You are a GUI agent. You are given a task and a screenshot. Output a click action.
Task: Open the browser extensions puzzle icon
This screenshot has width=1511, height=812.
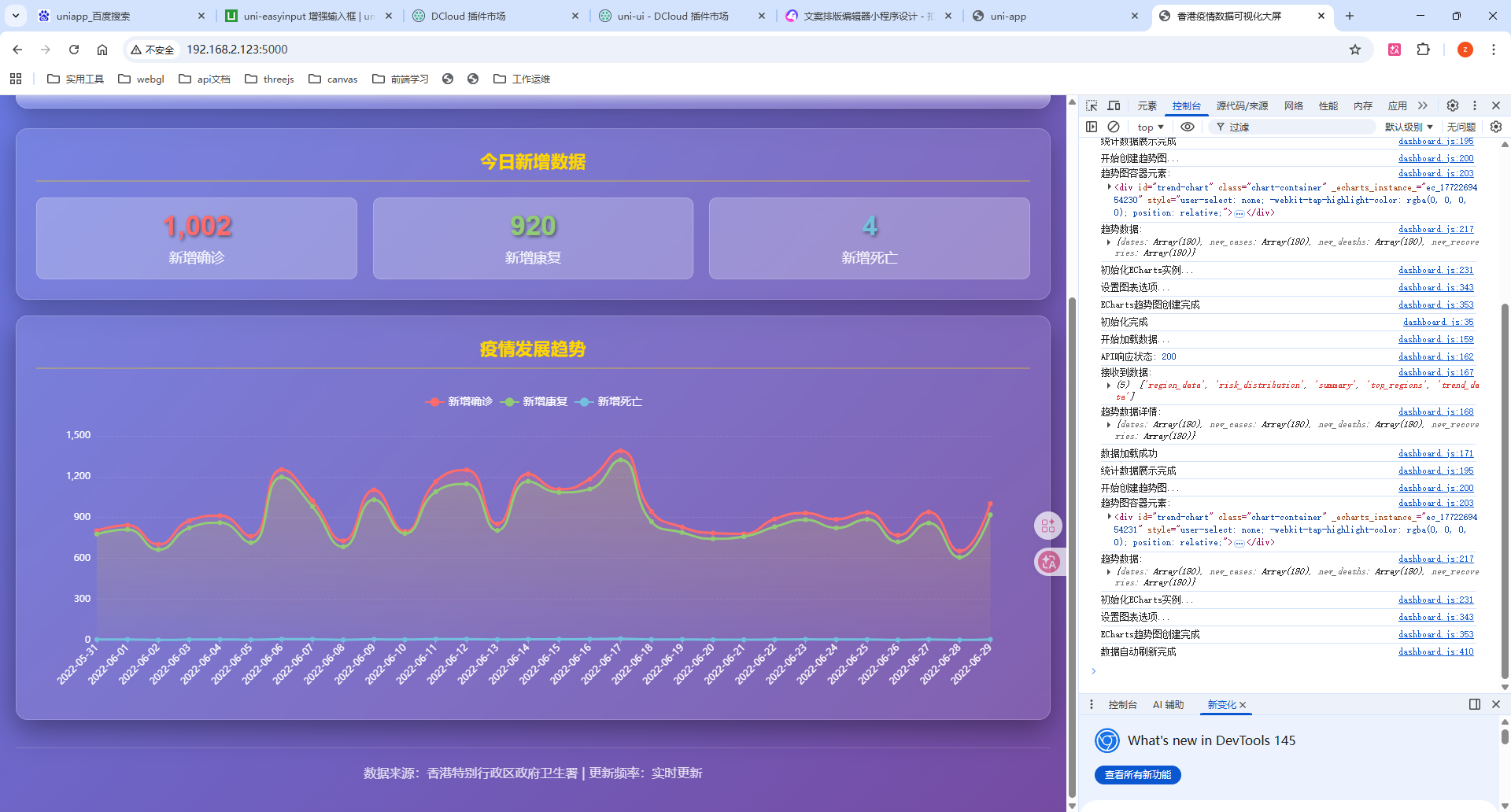coord(1424,50)
